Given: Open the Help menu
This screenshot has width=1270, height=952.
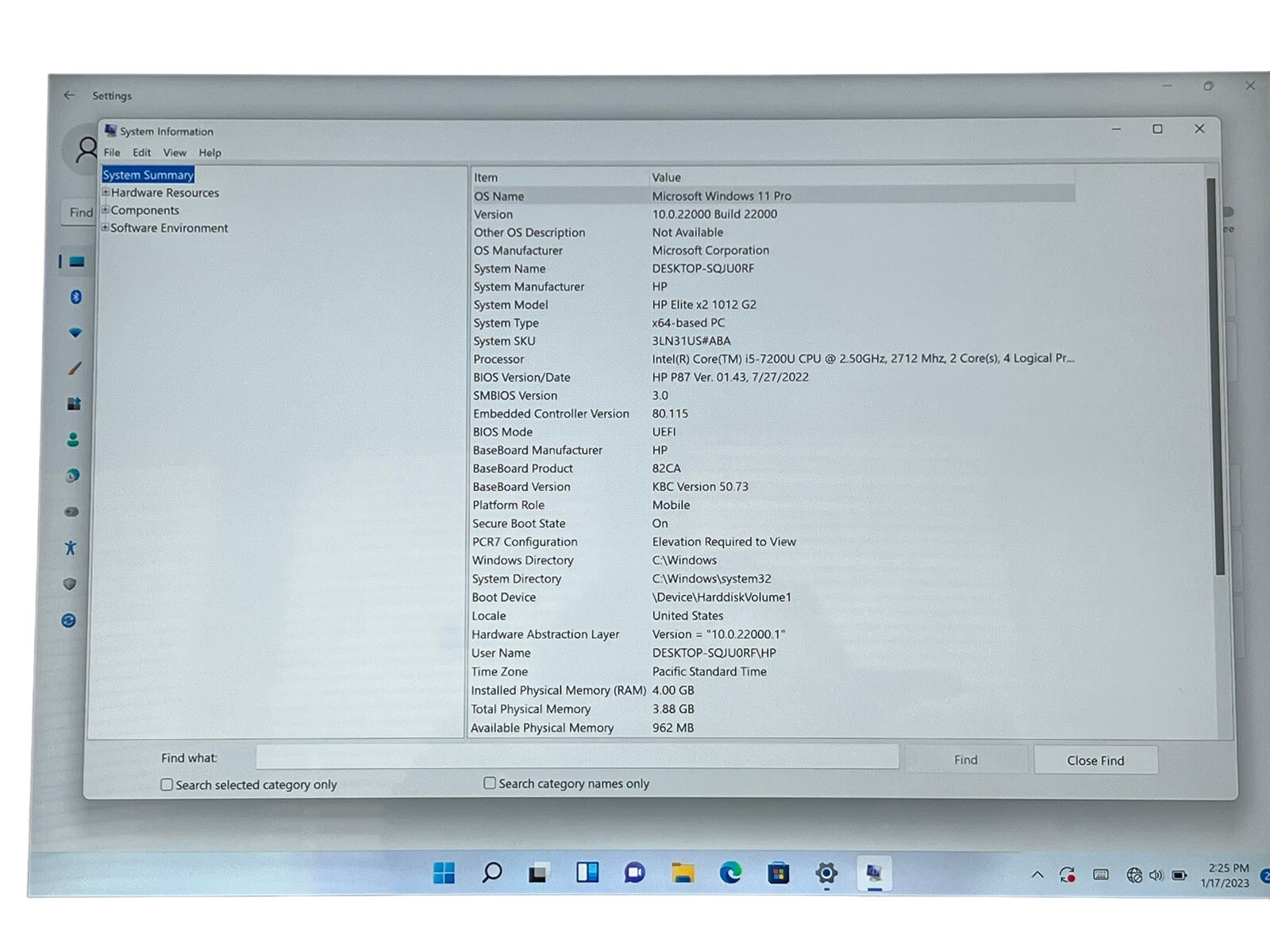Looking at the screenshot, I should pos(210,152).
